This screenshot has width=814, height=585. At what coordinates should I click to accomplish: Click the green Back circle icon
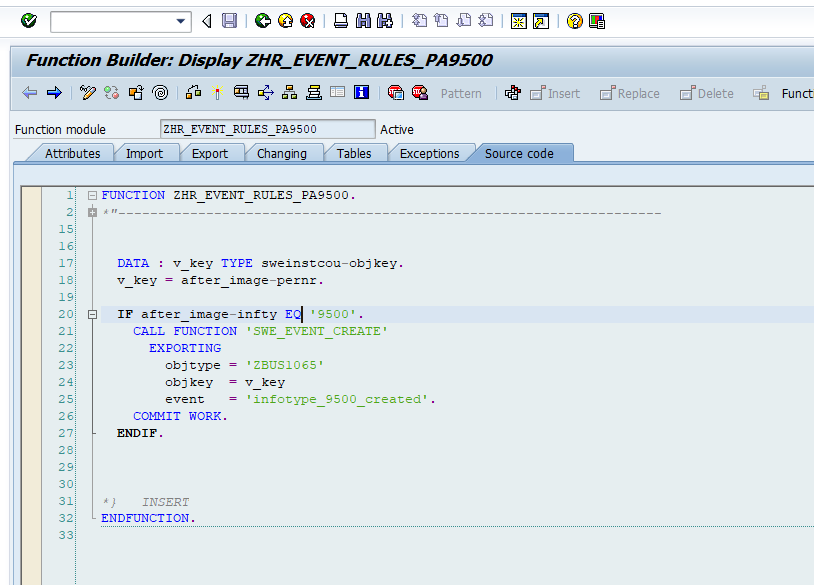(x=263, y=21)
